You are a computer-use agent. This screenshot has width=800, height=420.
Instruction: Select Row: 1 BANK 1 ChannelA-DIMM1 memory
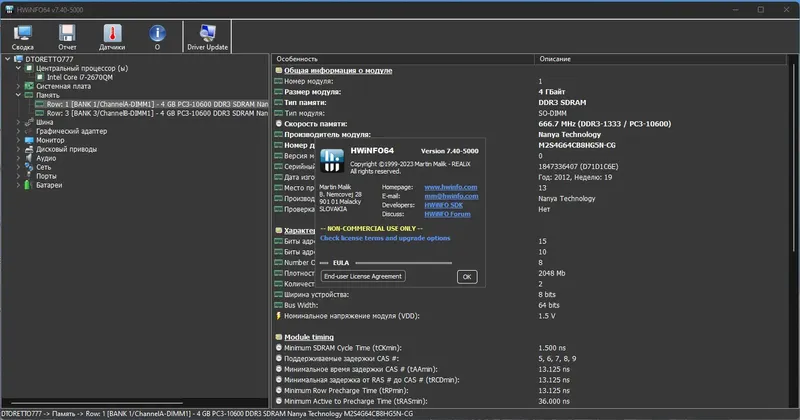tap(157, 104)
